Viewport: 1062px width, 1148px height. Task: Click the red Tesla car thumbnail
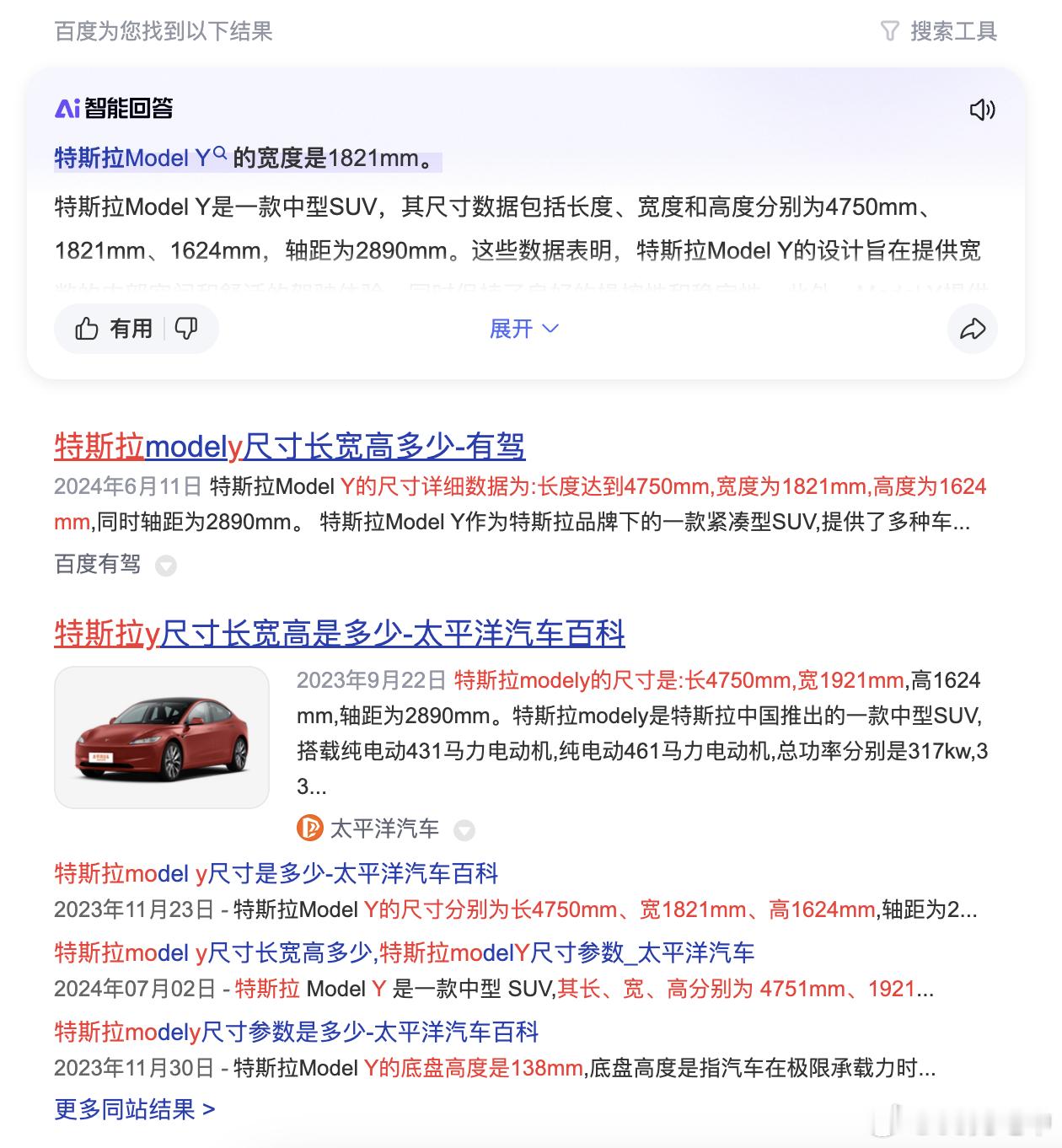pos(162,738)
